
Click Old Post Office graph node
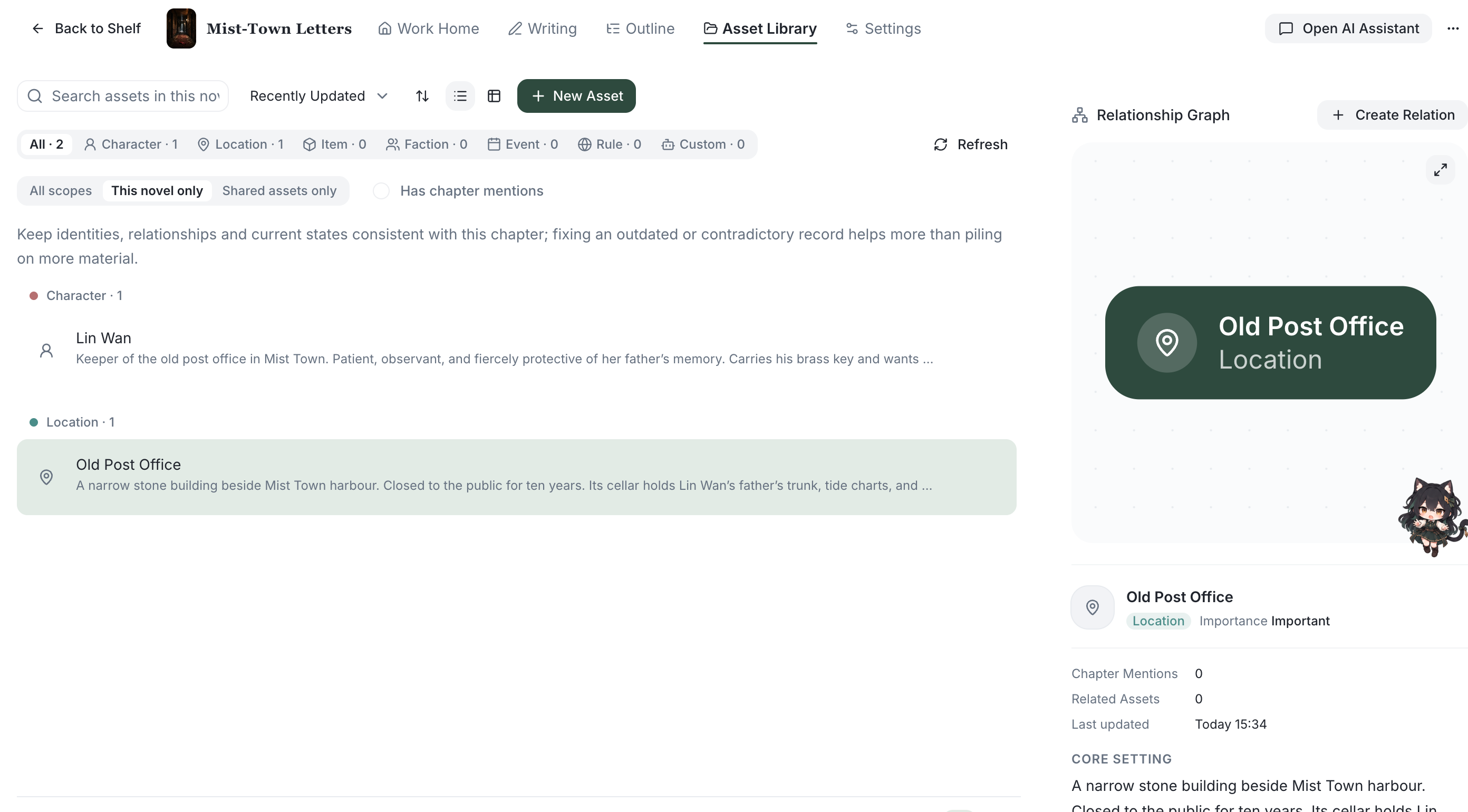pos(1270,343)
